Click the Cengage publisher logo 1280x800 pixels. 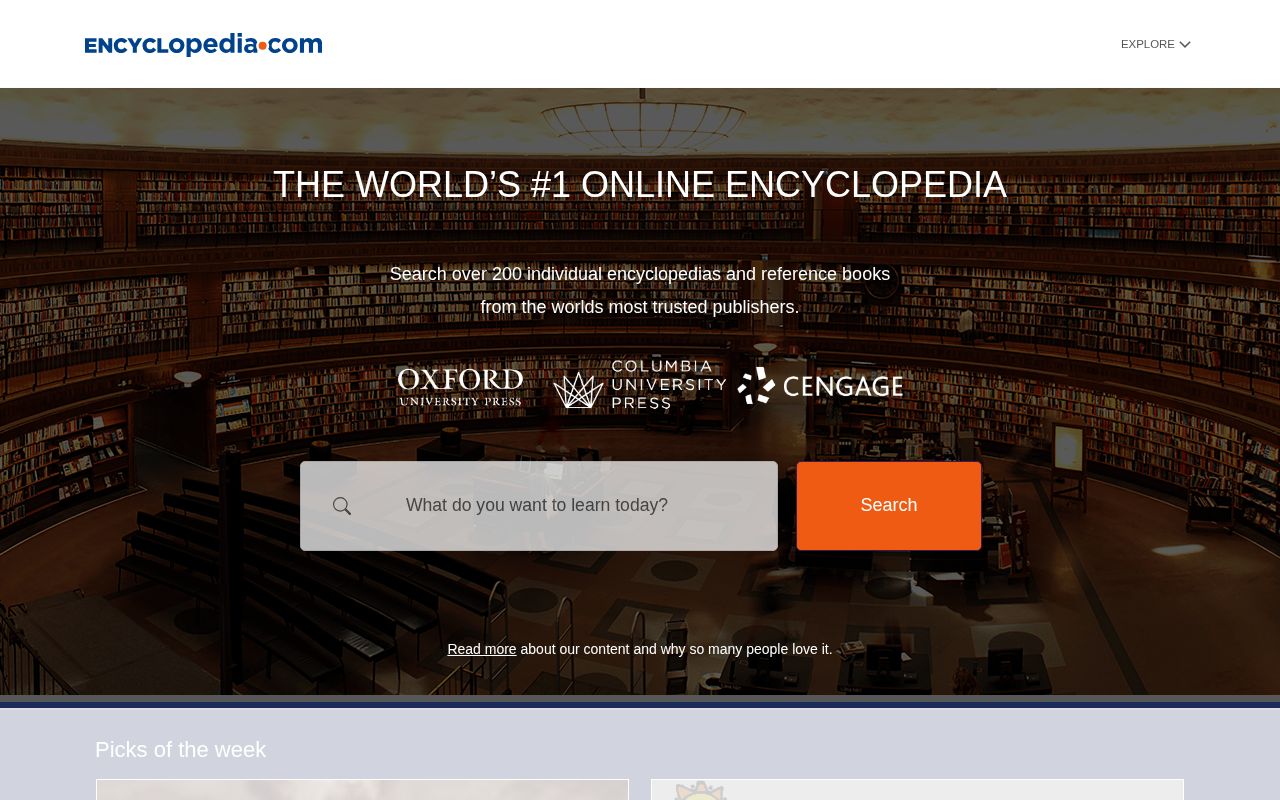820,386
